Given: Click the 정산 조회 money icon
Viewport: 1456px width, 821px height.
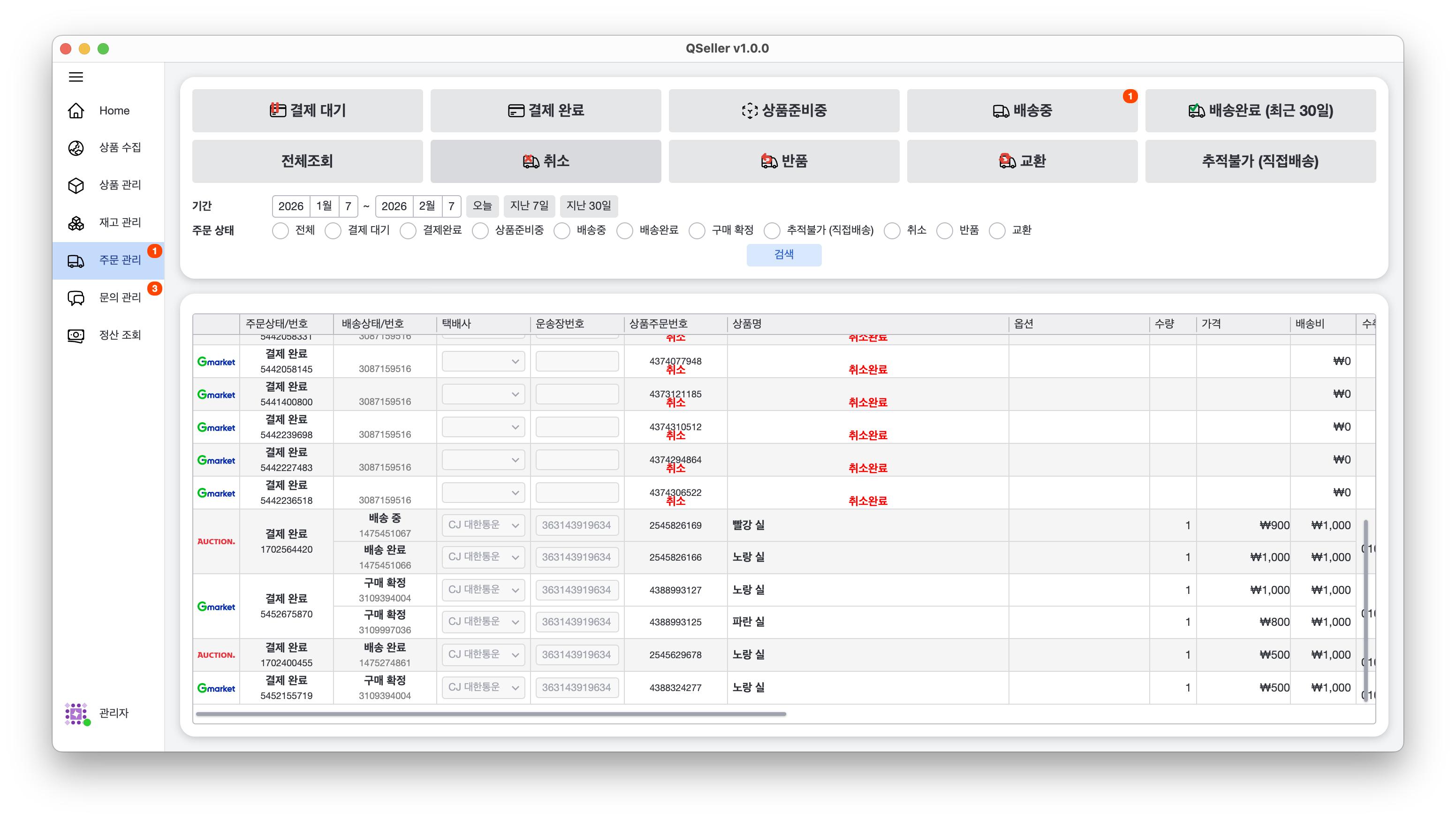Looking at the screenshot, I should pos(76,335).
